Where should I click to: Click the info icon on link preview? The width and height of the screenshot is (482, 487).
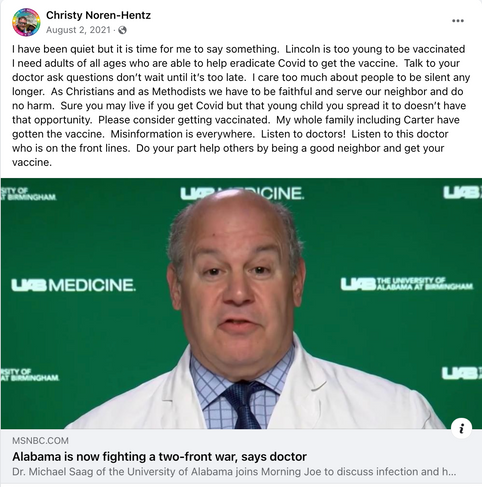[461, 428]
